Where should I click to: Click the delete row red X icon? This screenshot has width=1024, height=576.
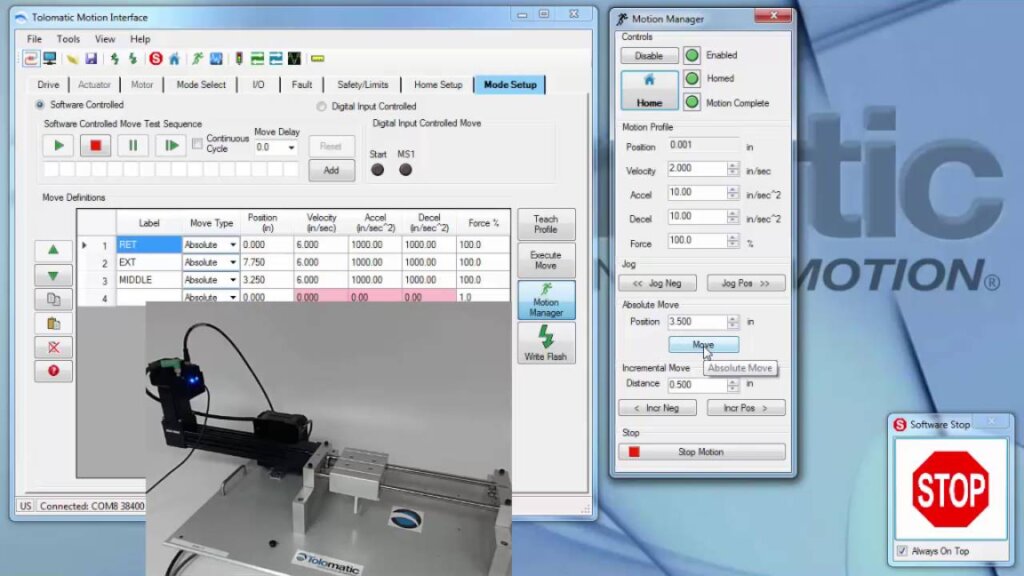[x=53, y=347]
